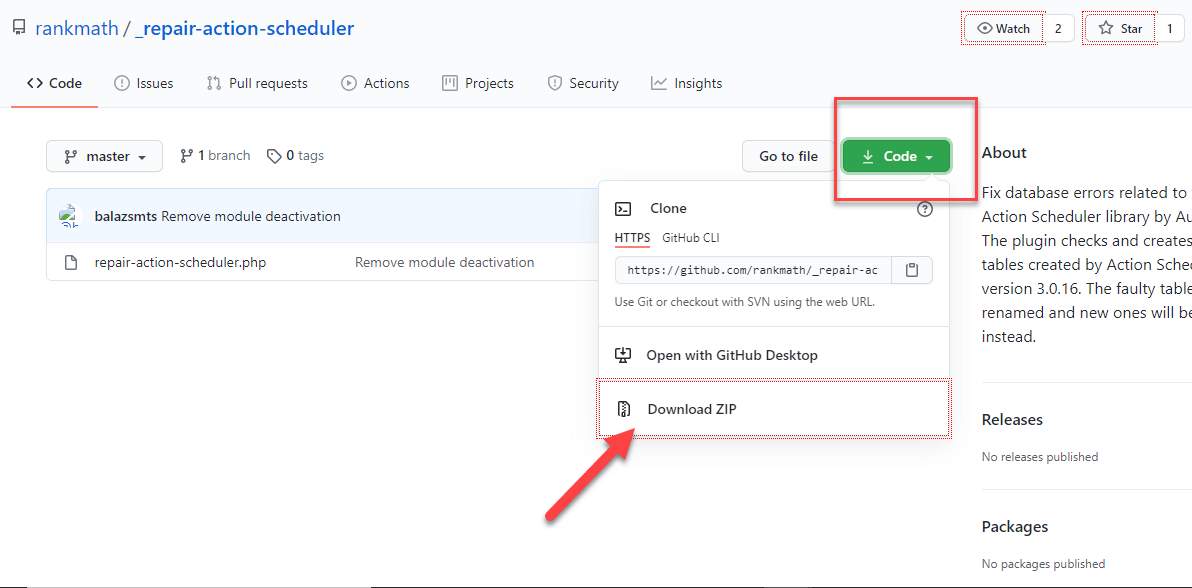Open the latest commit message beside balazsmts

pyautogui.click(x=251, y=217)
